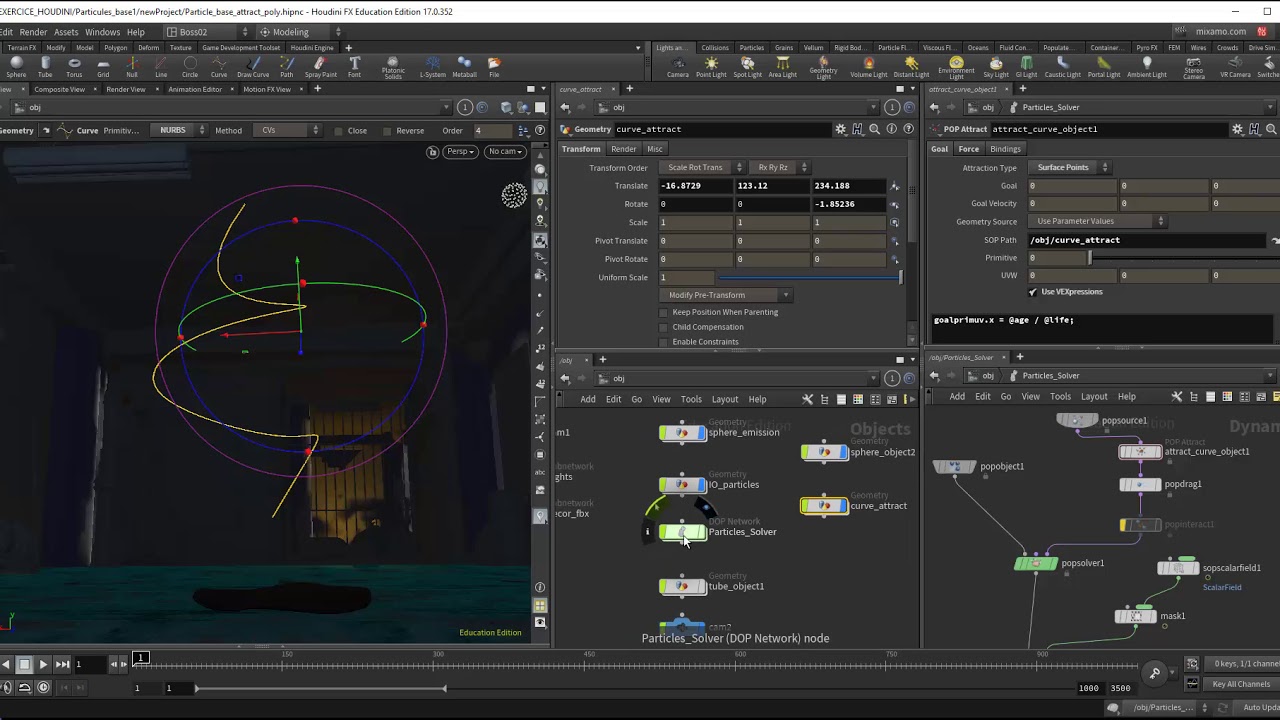Select the curve_attract node in network
Image resolution: width=1280 pixels, height=720 pixels.
(x=824, y=506)
